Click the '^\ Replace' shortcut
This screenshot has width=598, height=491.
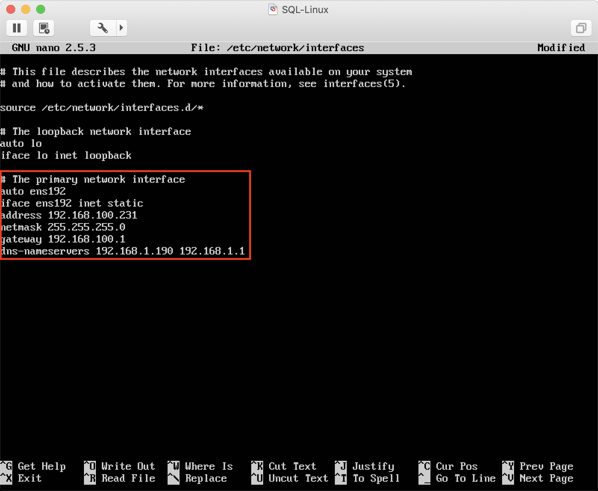pyautogui.click(x=197, y=478)
